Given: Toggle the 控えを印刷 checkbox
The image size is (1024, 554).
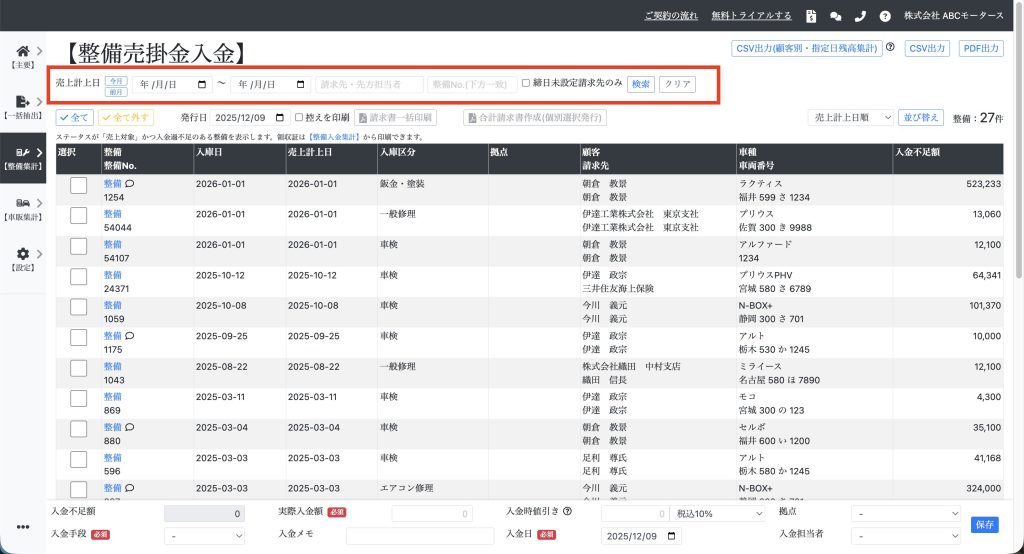Looking at the screenshot, I should click(x=299, y=118).
